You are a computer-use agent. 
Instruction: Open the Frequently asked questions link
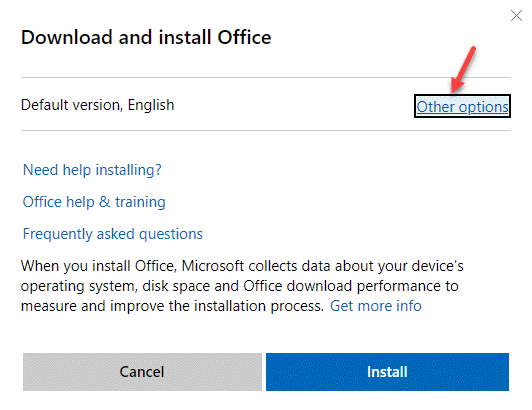coord(113,234)
